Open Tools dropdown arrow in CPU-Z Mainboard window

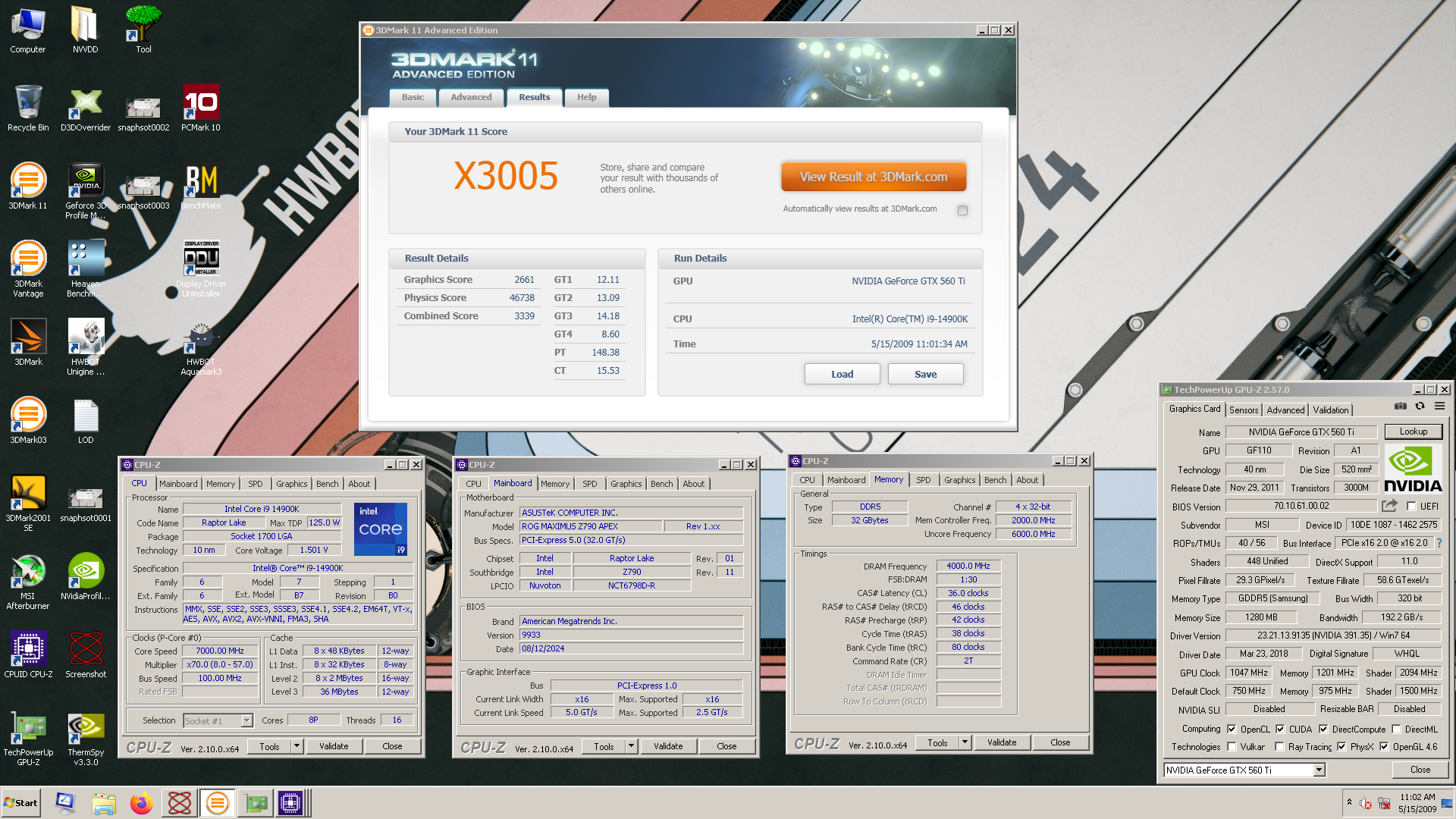coord(631,746)
